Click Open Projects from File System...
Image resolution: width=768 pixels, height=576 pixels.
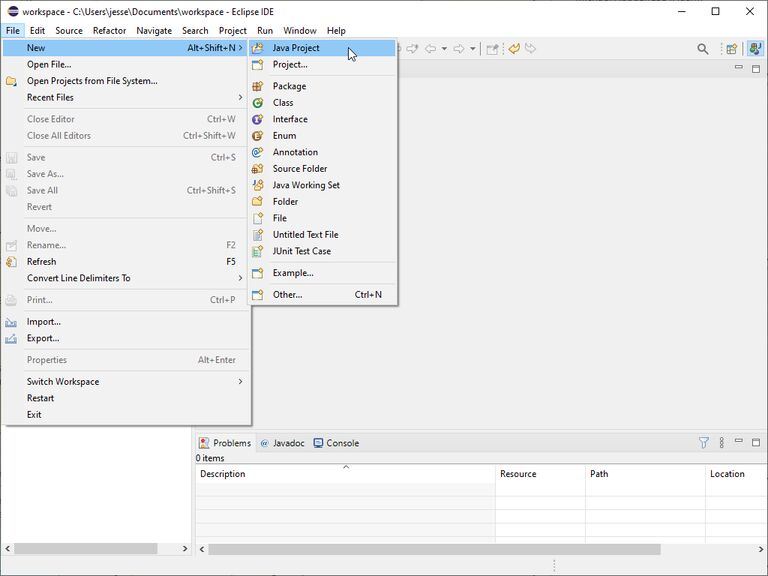92,81
